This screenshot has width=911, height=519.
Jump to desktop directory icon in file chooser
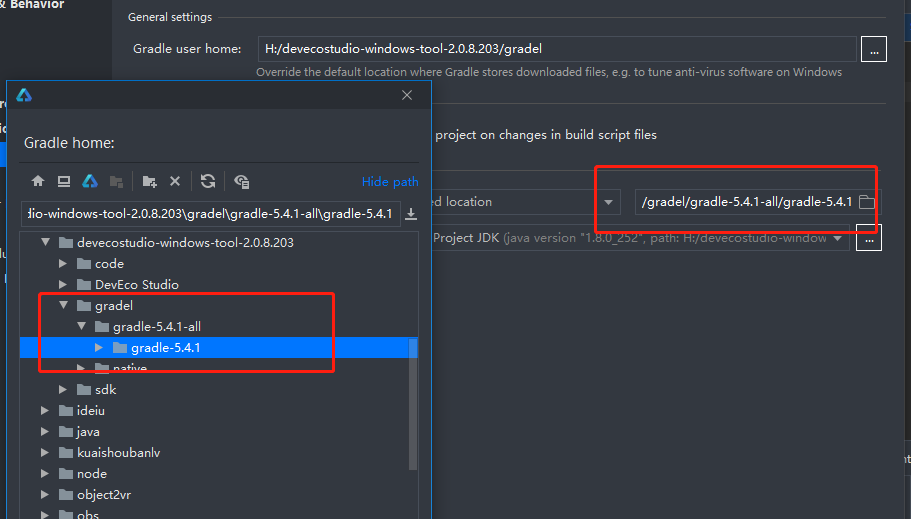pos(64,181)
